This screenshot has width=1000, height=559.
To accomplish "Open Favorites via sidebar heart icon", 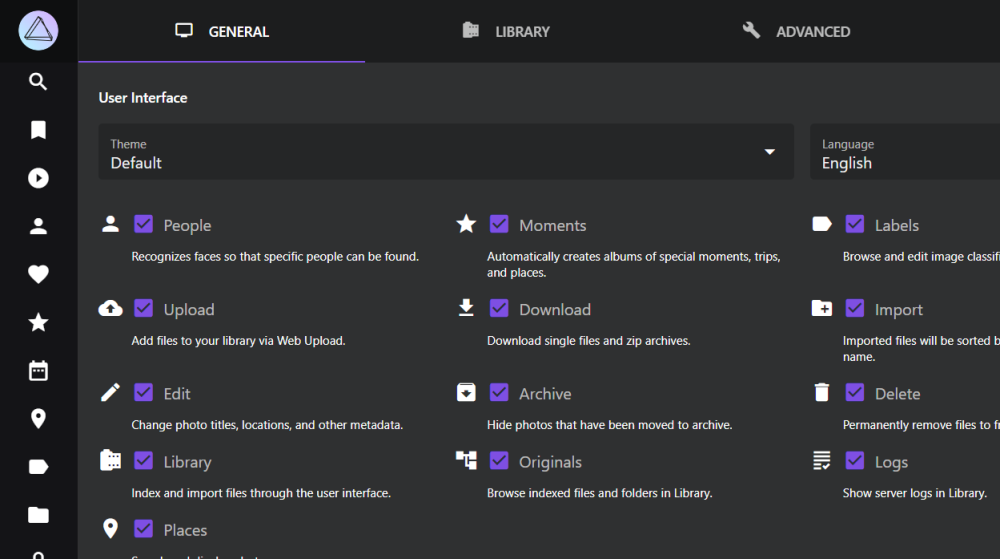I will pyautogui.click(x=38, y=274).
